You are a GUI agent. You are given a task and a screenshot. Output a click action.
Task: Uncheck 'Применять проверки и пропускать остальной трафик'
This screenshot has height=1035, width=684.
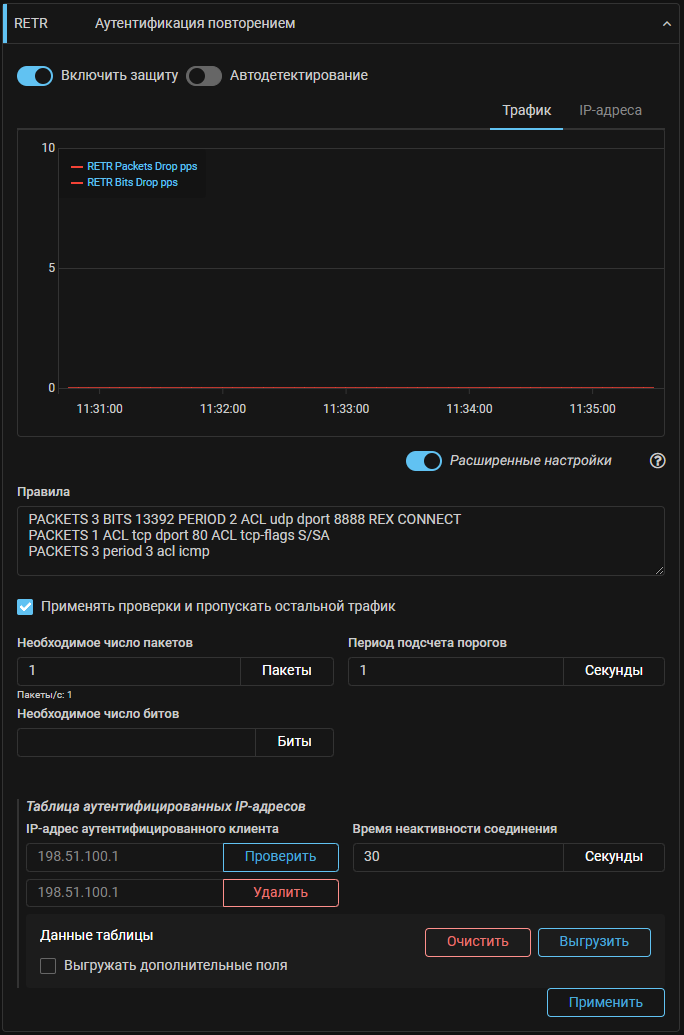(x=26, y=607)
